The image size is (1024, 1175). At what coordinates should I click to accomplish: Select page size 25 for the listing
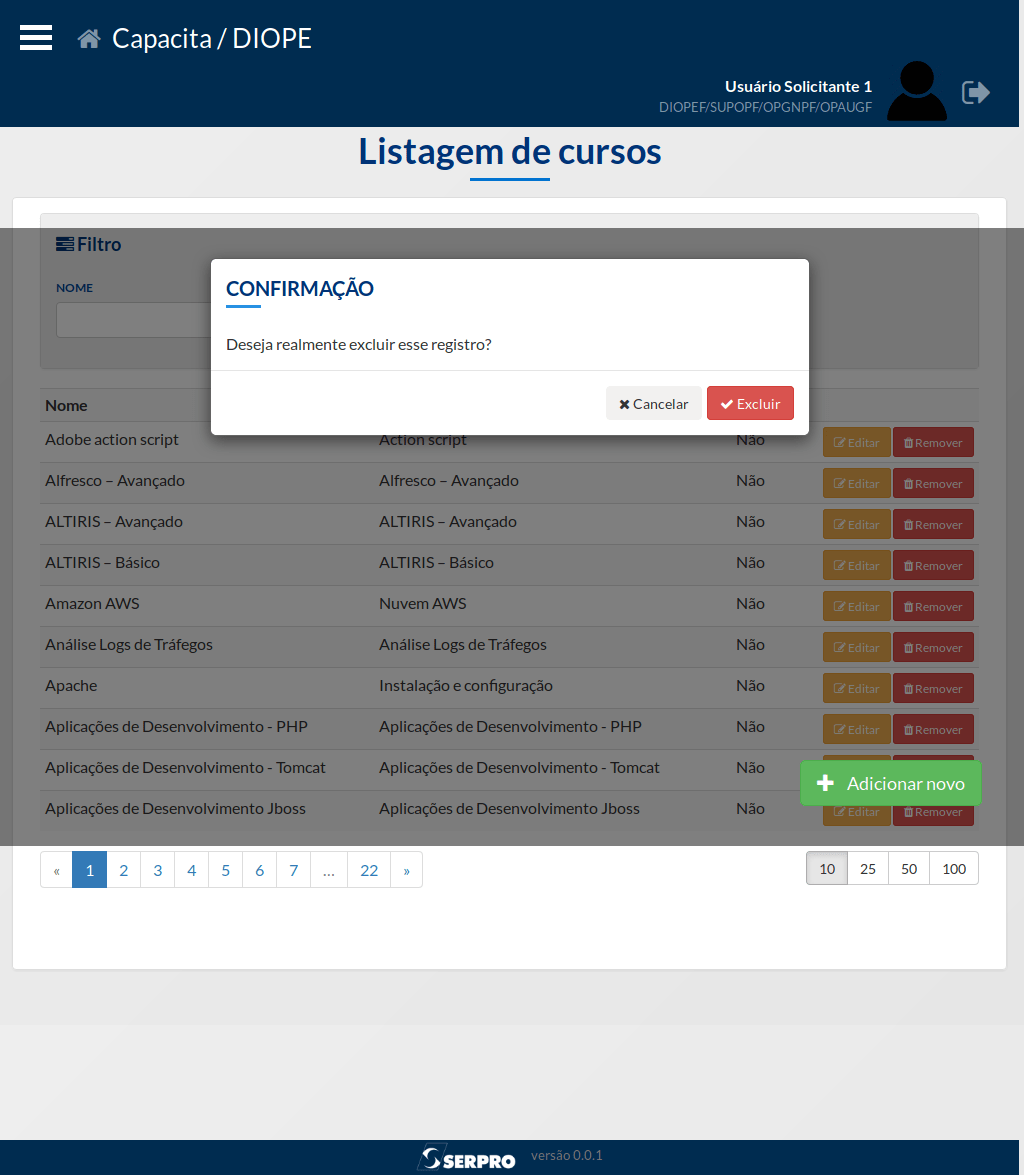pyautogui.click(x=867, y=868)
